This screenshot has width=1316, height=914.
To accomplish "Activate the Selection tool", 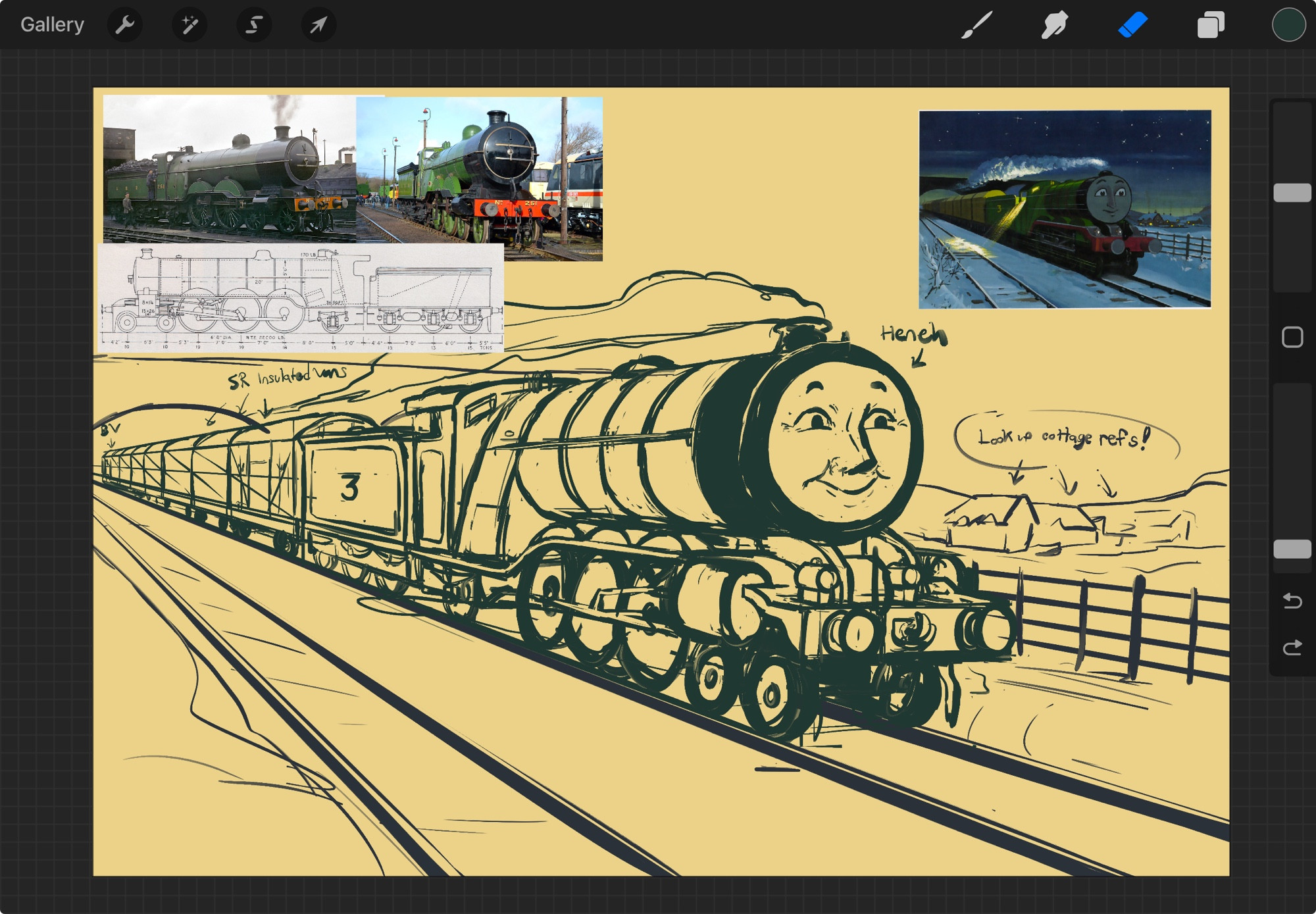I will point(254,25).
